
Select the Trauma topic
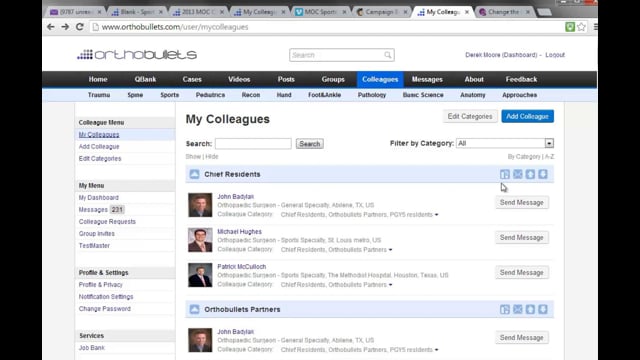99,95
